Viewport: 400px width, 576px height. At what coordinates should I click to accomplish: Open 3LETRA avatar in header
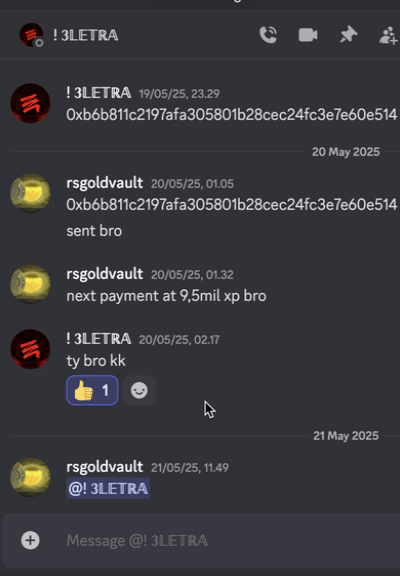pyautogui.click(x=31, y=35)
